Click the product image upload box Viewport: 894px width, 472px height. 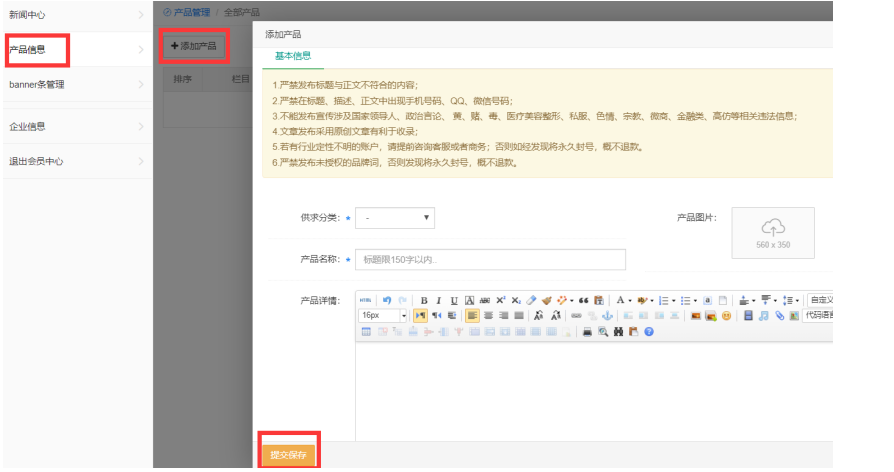(773, 233)
